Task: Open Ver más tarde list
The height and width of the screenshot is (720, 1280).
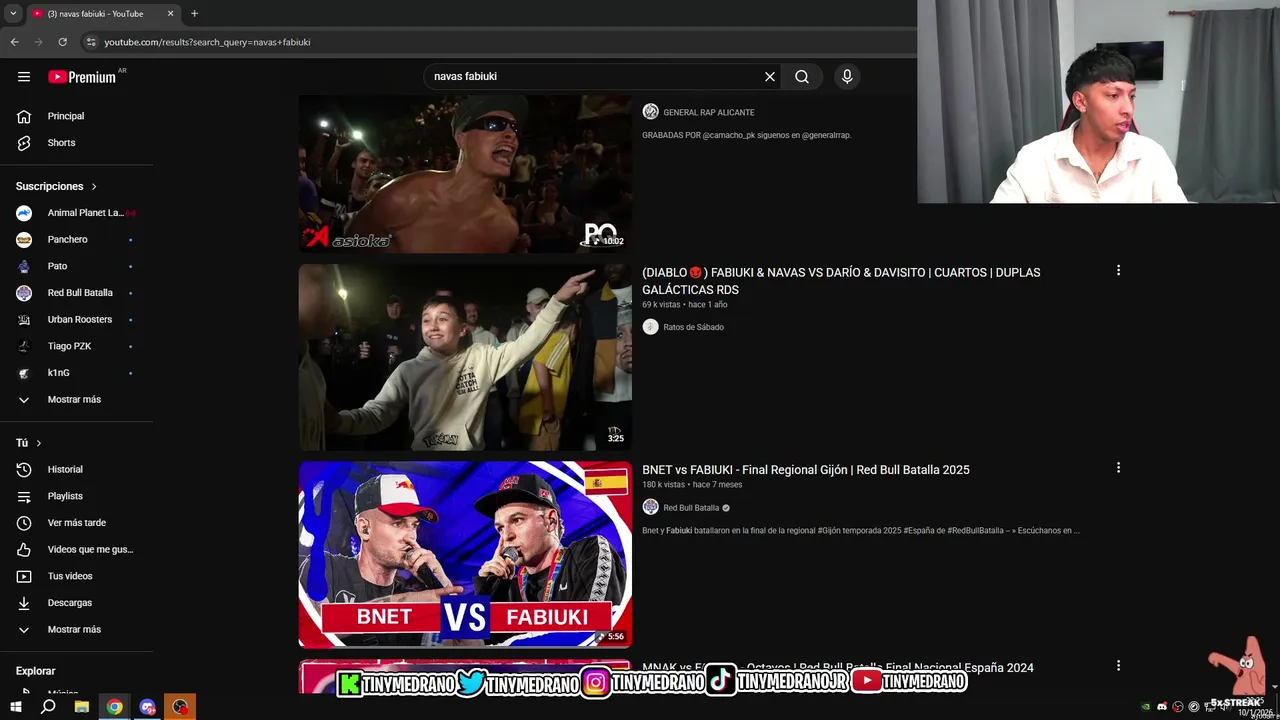Action: pos(76,523)
